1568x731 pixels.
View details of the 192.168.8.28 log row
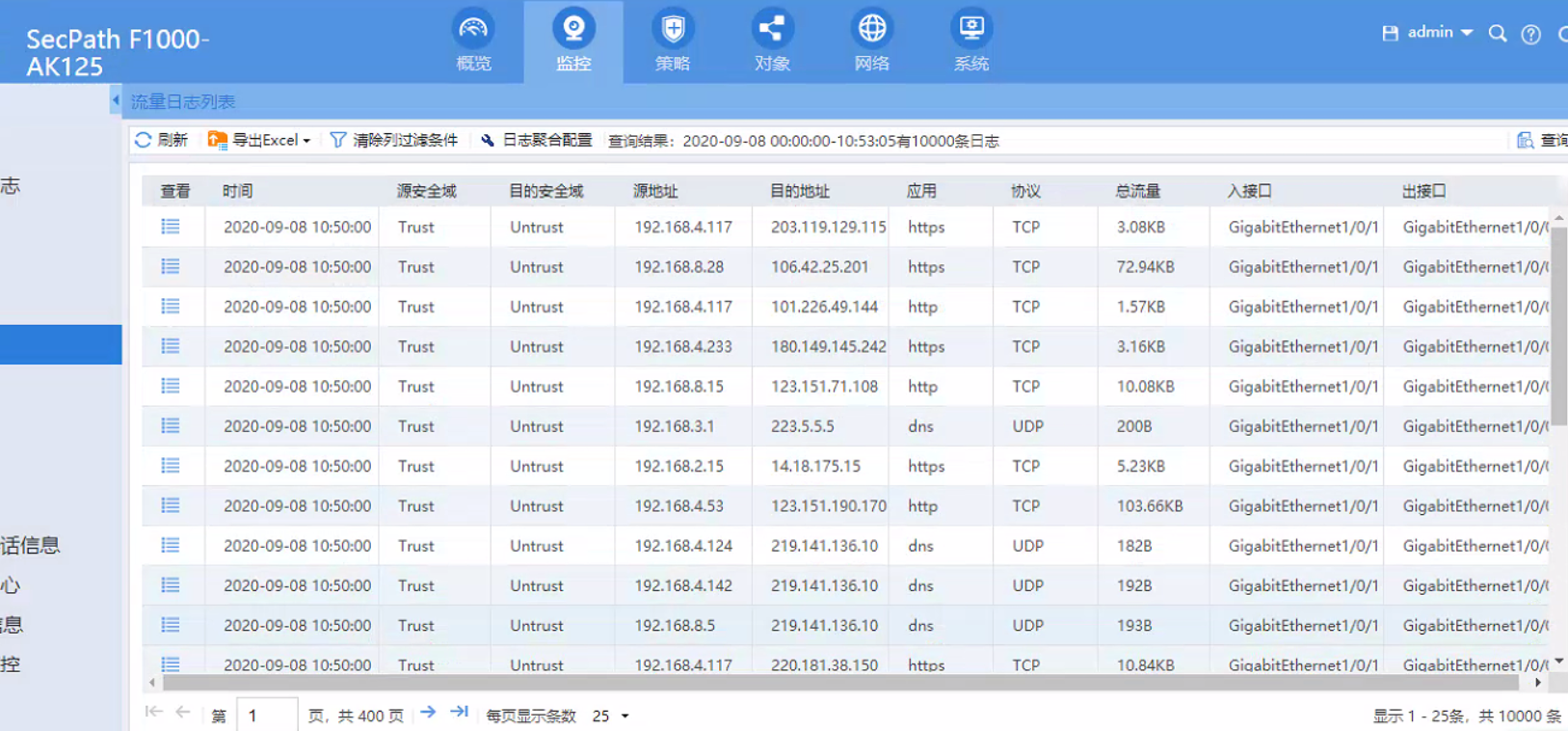coord(171,267)
